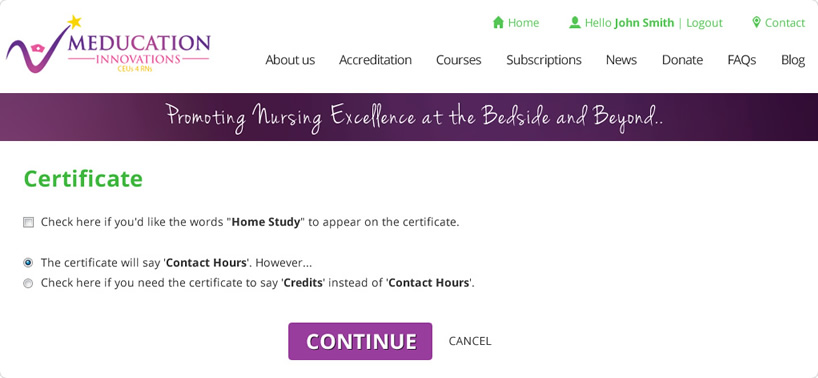Viewport: 818px width, 378px height.
Task: Open the Accreditation menu item
Action: (375, 60)
